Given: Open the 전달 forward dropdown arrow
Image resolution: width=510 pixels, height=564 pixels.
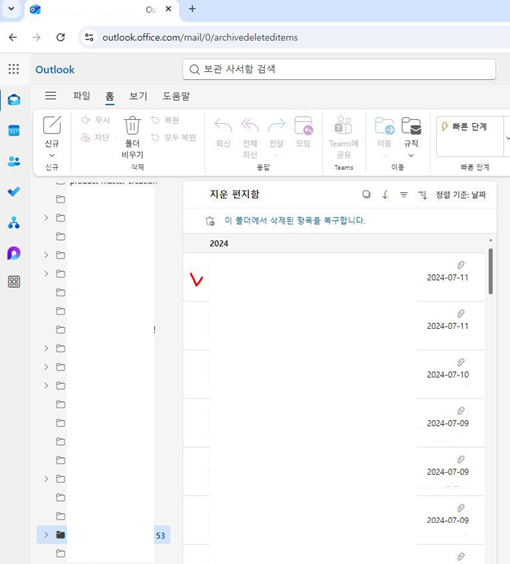Looking at the screenshot, I should coord(276,155).
